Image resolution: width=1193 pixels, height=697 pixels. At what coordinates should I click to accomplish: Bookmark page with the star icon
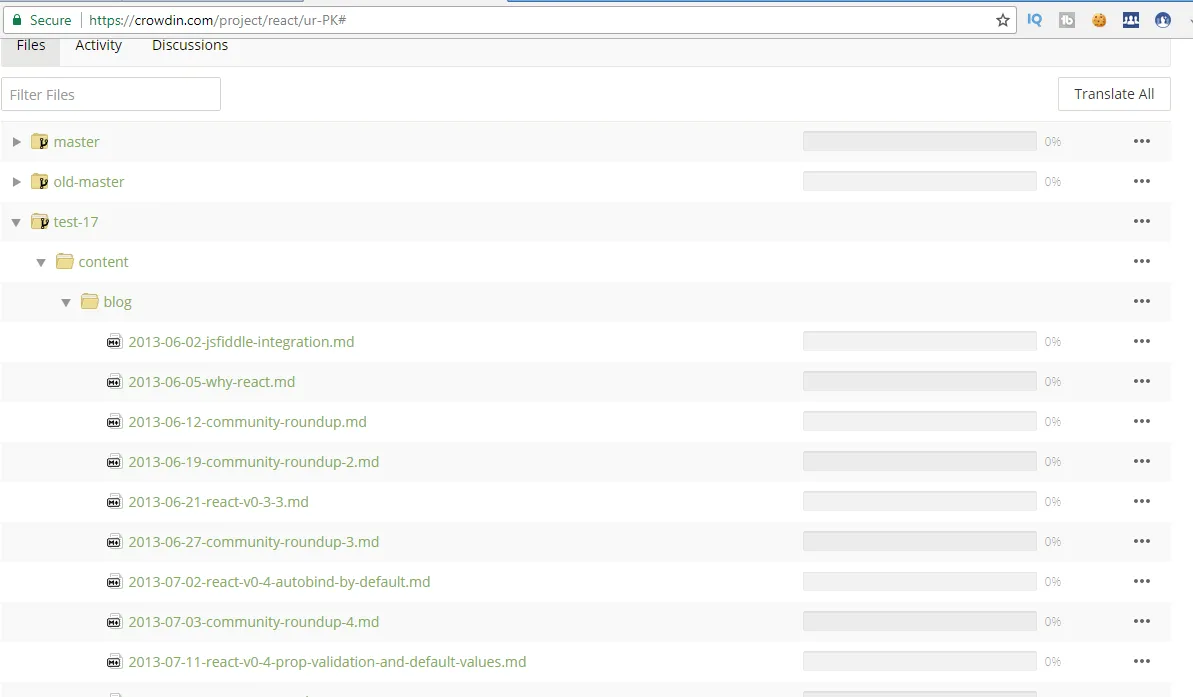coord(1003,21)
